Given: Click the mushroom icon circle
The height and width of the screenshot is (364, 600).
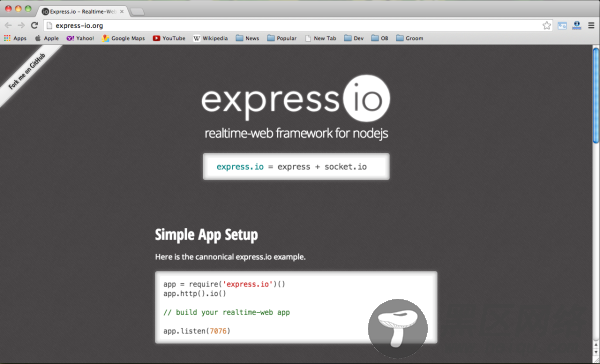Looking at the screenshot, I should 398,328.
